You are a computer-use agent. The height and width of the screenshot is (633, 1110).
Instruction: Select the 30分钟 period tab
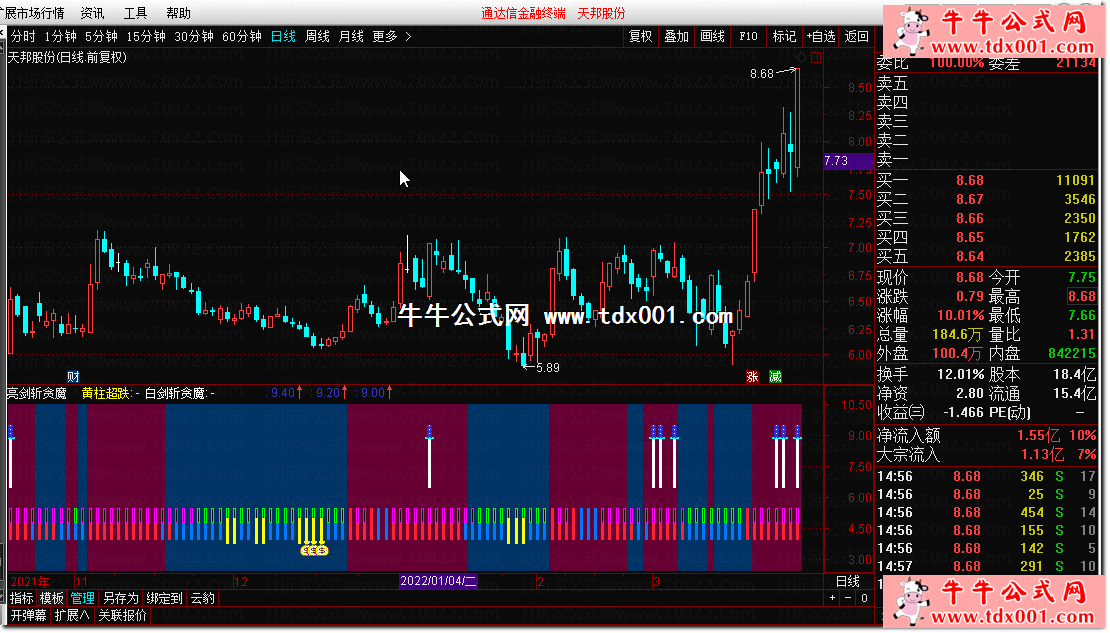tap(194, 36)
